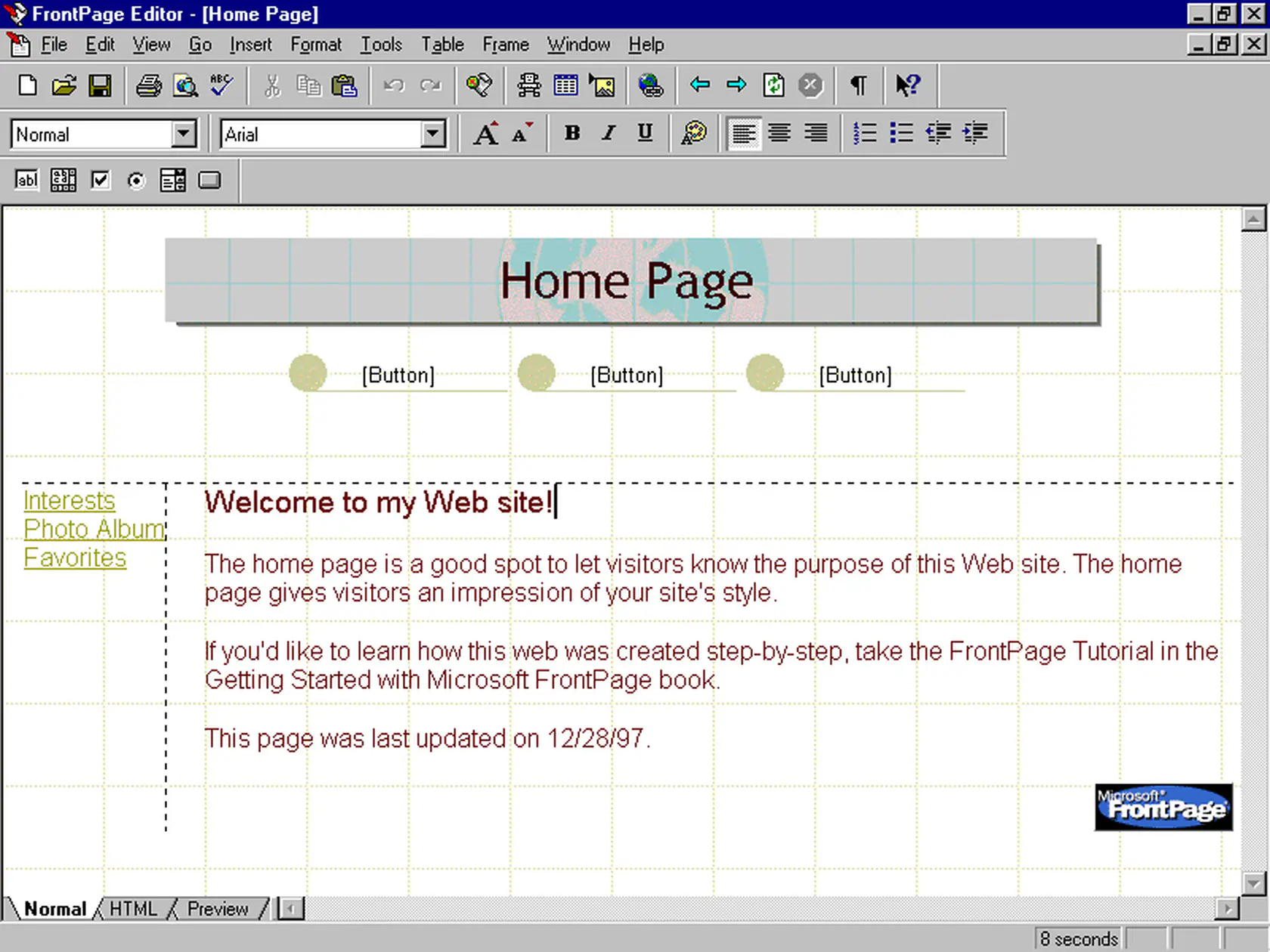Toggle bold formatting
The image size is (1270, 952).
click(572, 134)
